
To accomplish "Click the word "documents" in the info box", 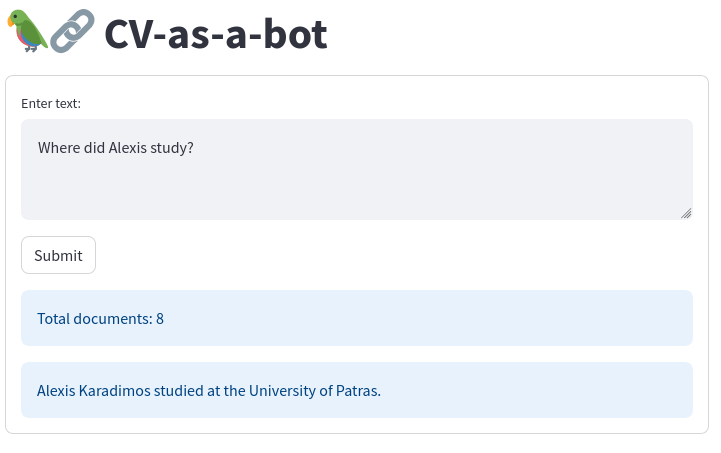I will click(113, 319).
